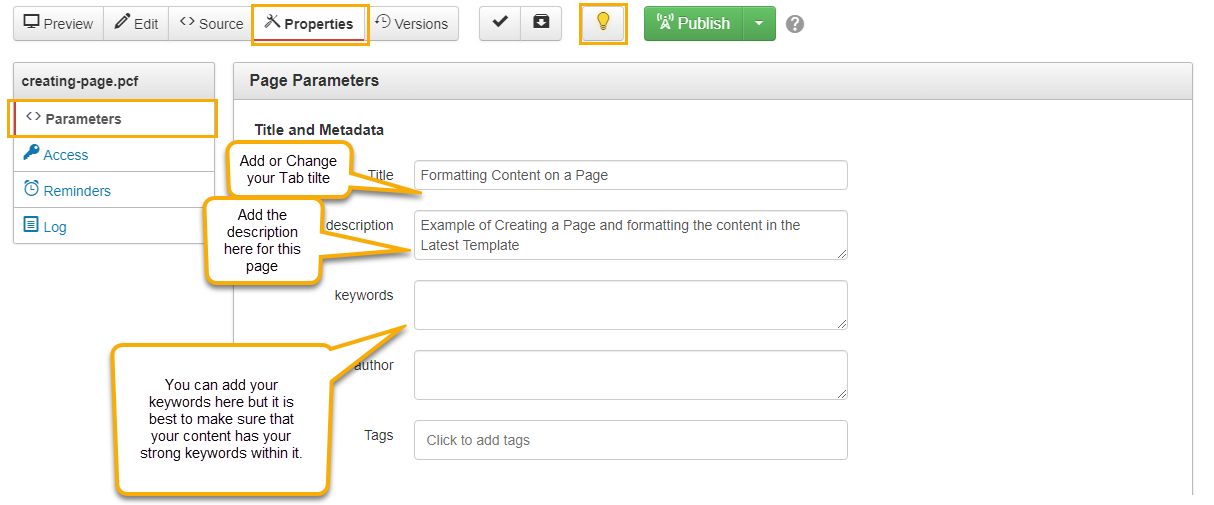
Task: Click the key icon beside Access
Action: (31, 154)
